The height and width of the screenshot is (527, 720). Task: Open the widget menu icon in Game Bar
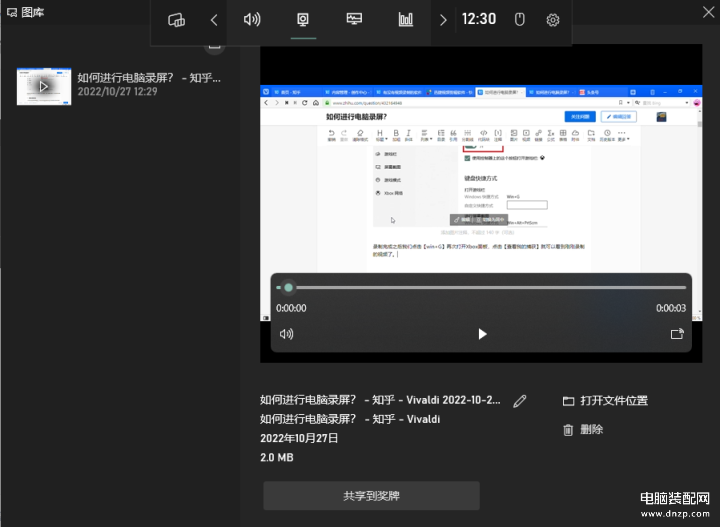(x=176, y=20)
